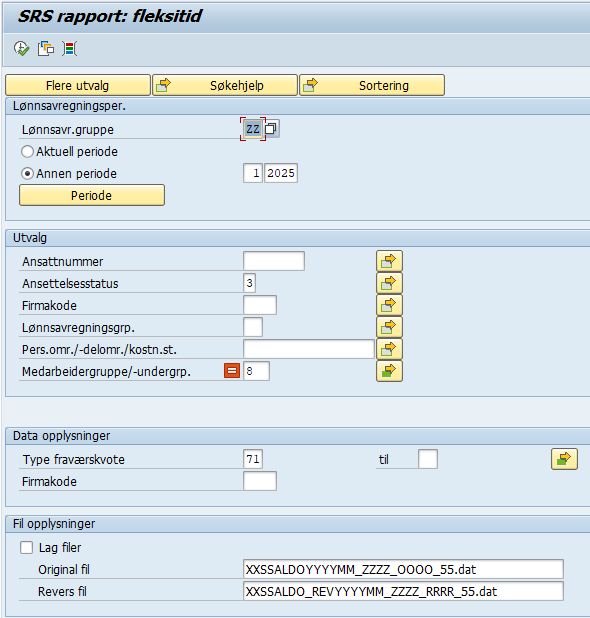Open multiple selection for Lønnsavregningsgrp.
This screenshot has height=618, width=590.
coord(389,327)
